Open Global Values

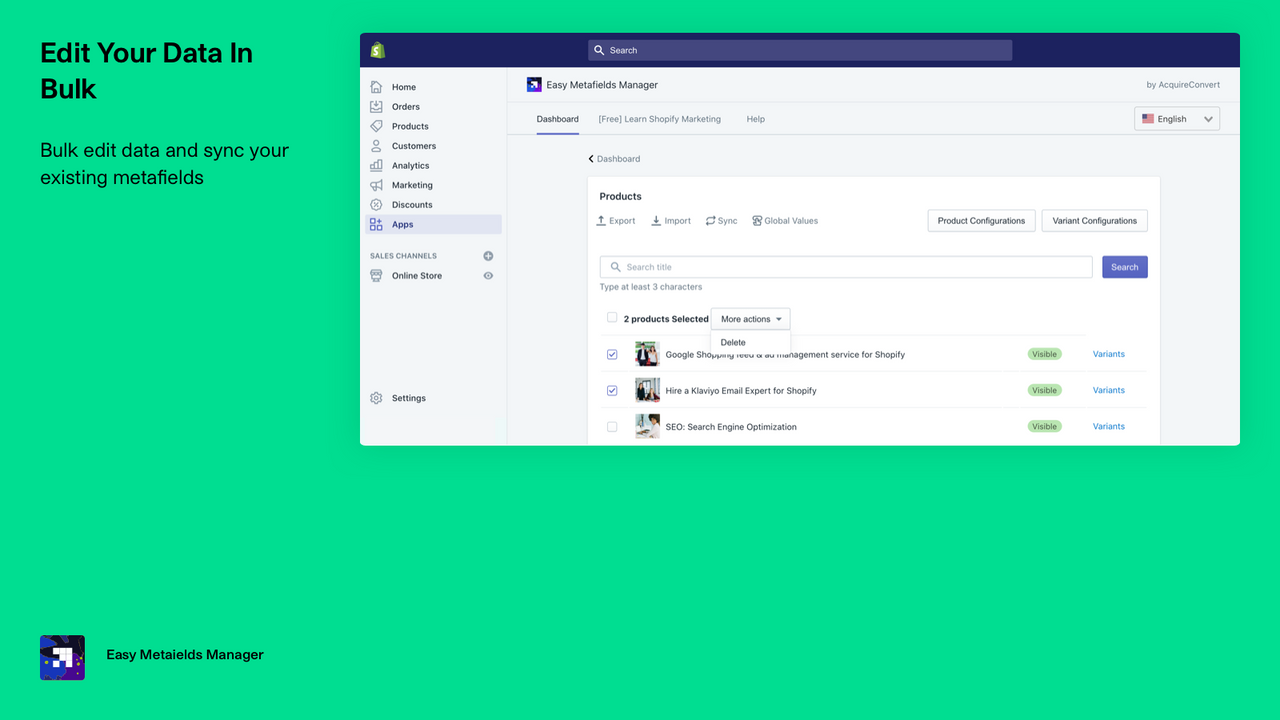(784, 220)
